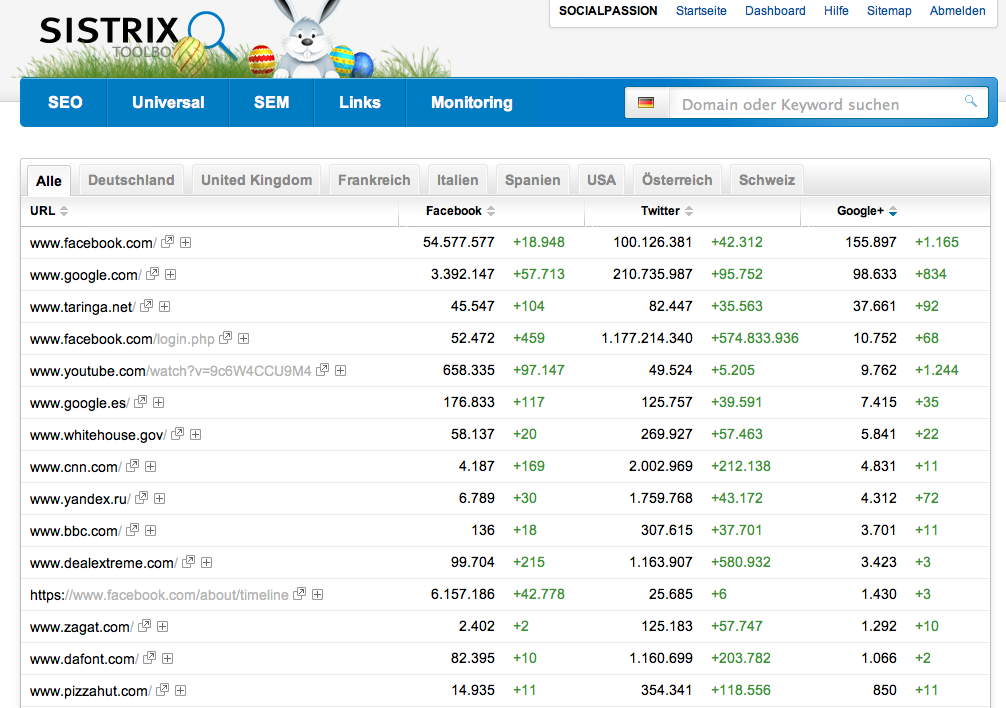Open external link icon next to www.cnn.com/
The image size is (1006, 708).
pyautogui.click(x=132, y=466)
